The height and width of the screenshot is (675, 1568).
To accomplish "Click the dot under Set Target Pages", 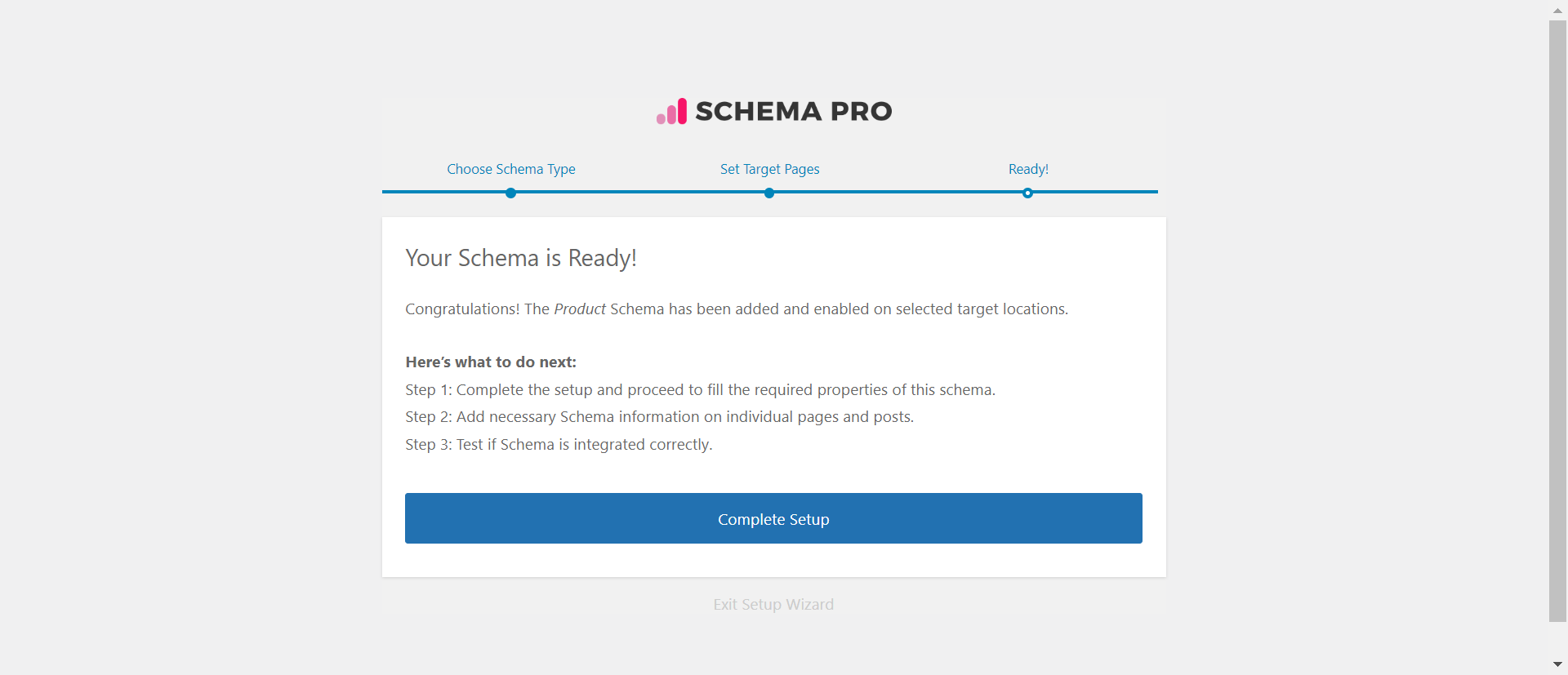I will [769, 193].
